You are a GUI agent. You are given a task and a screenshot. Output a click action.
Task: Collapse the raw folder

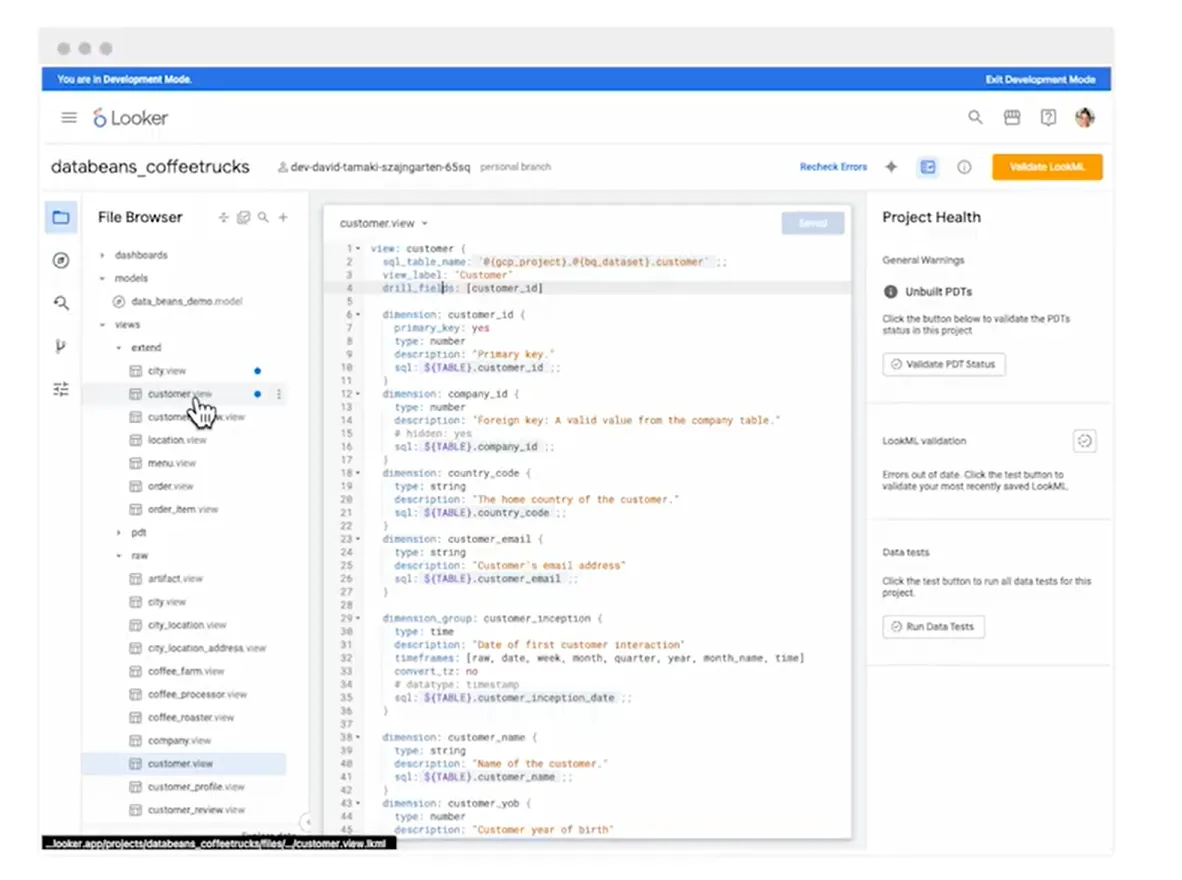point(119,556)
